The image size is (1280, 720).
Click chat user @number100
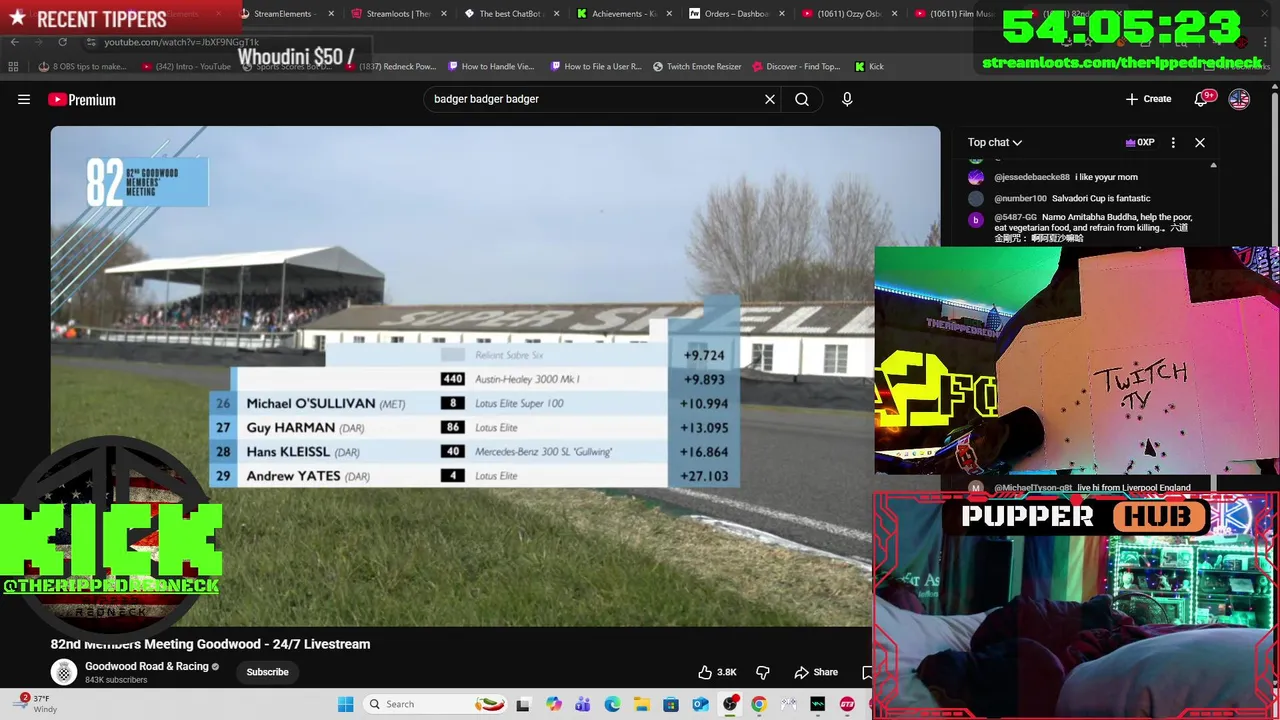click(x=1020, y=198)
